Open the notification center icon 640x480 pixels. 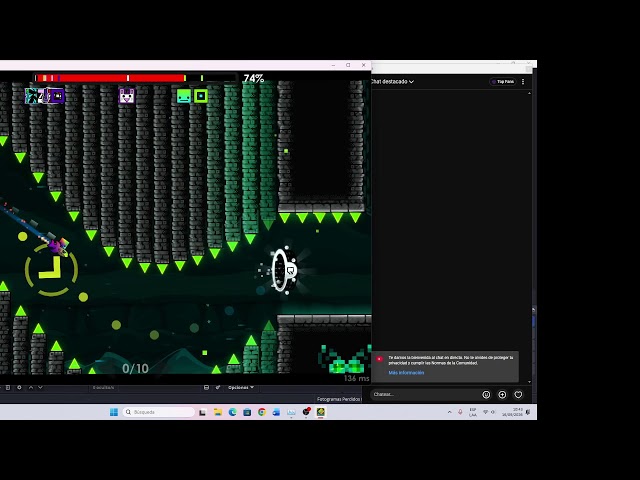tap(528, 412)
